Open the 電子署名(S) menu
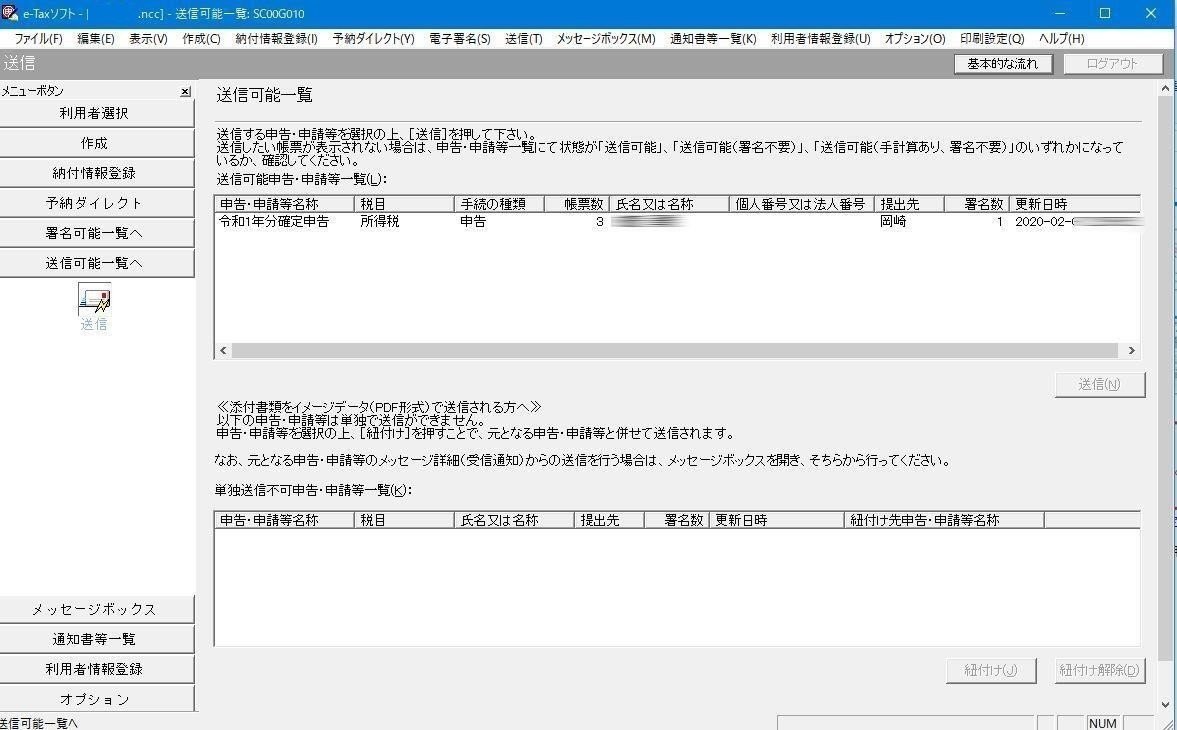Screen dimensions: 1177x730 [459, 39]
